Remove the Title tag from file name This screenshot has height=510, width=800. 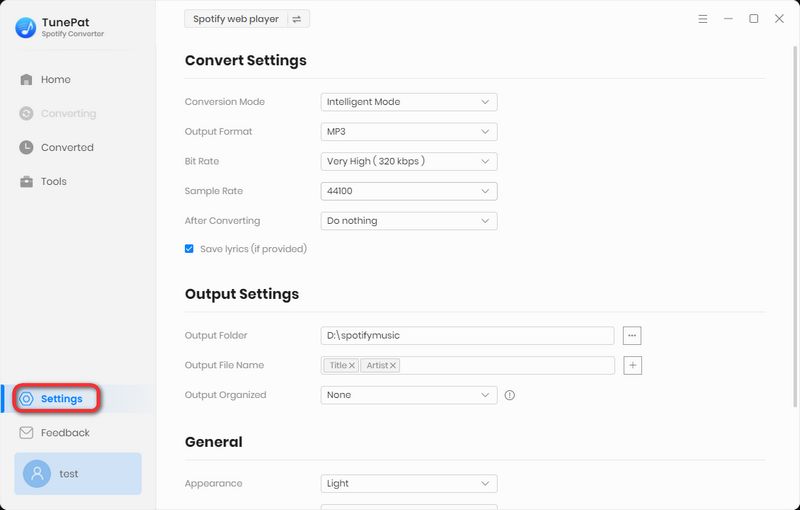point(352,365)
